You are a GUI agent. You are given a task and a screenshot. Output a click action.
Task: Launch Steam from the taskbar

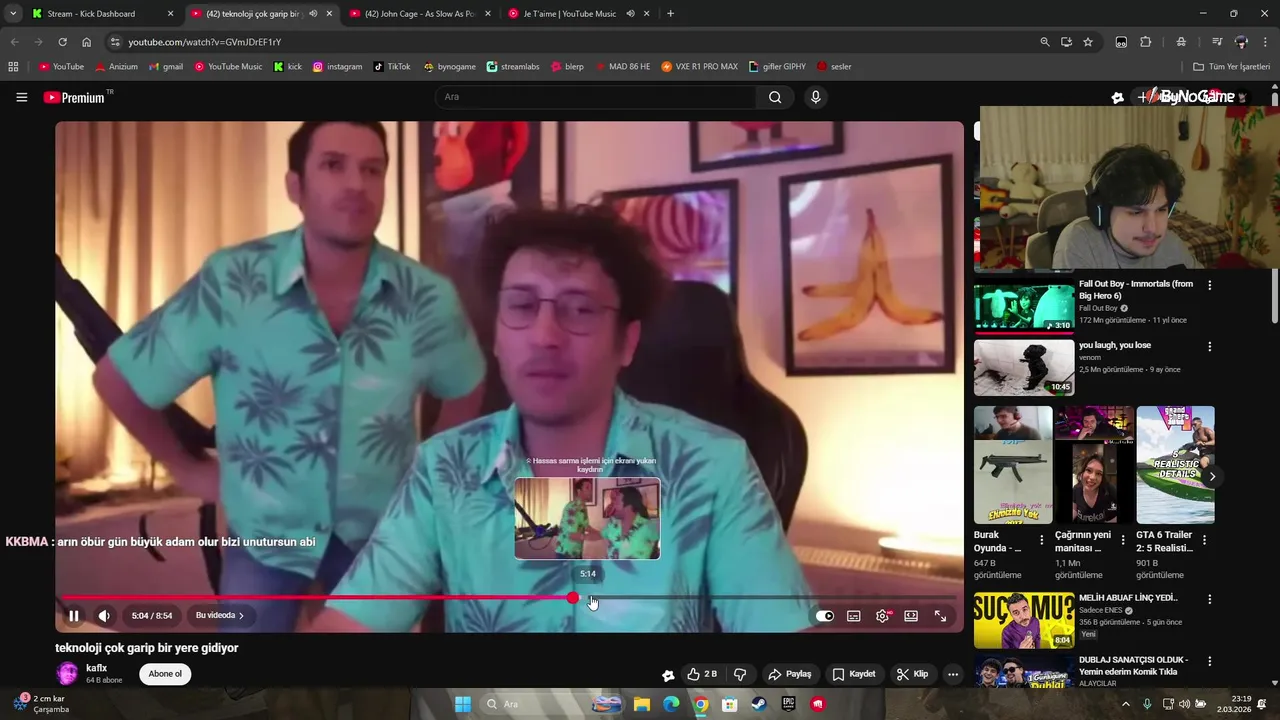pyautogui.click(x=759, y=704)
